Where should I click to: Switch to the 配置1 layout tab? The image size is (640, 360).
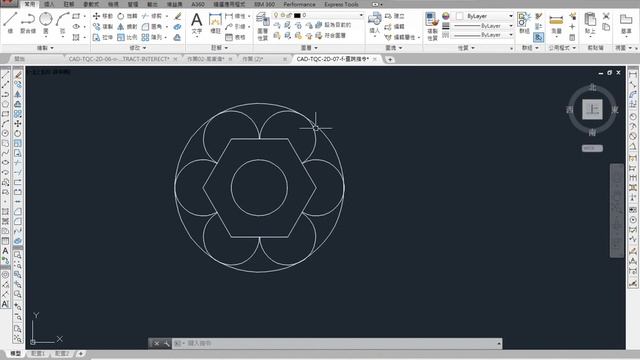pyautogui.click(x=38, y=353)
